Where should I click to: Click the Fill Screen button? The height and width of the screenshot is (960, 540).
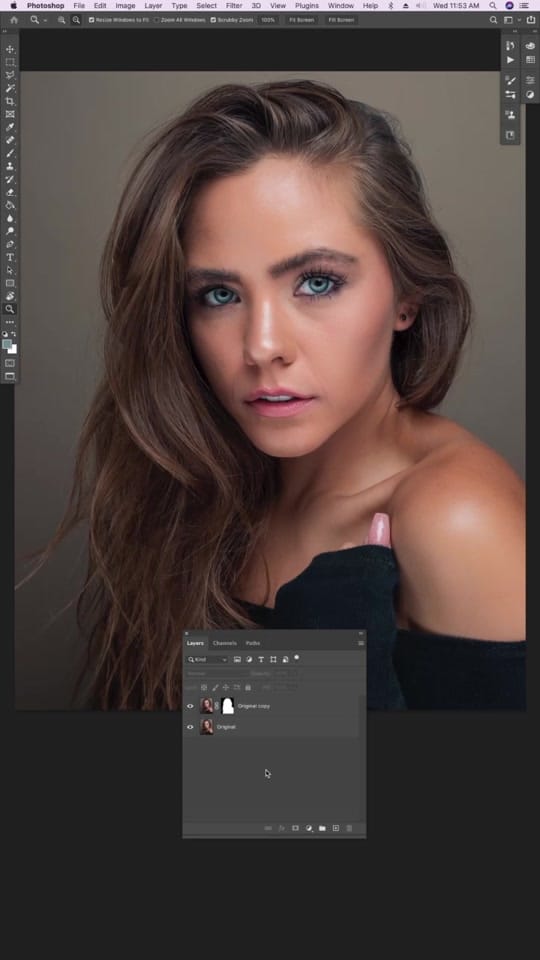point(341,20)
